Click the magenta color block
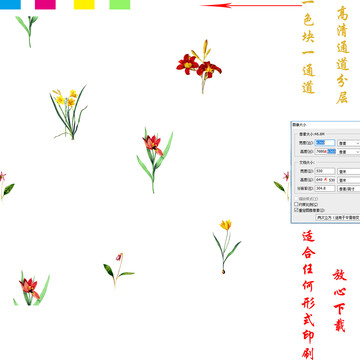 (x=45, y=4)
